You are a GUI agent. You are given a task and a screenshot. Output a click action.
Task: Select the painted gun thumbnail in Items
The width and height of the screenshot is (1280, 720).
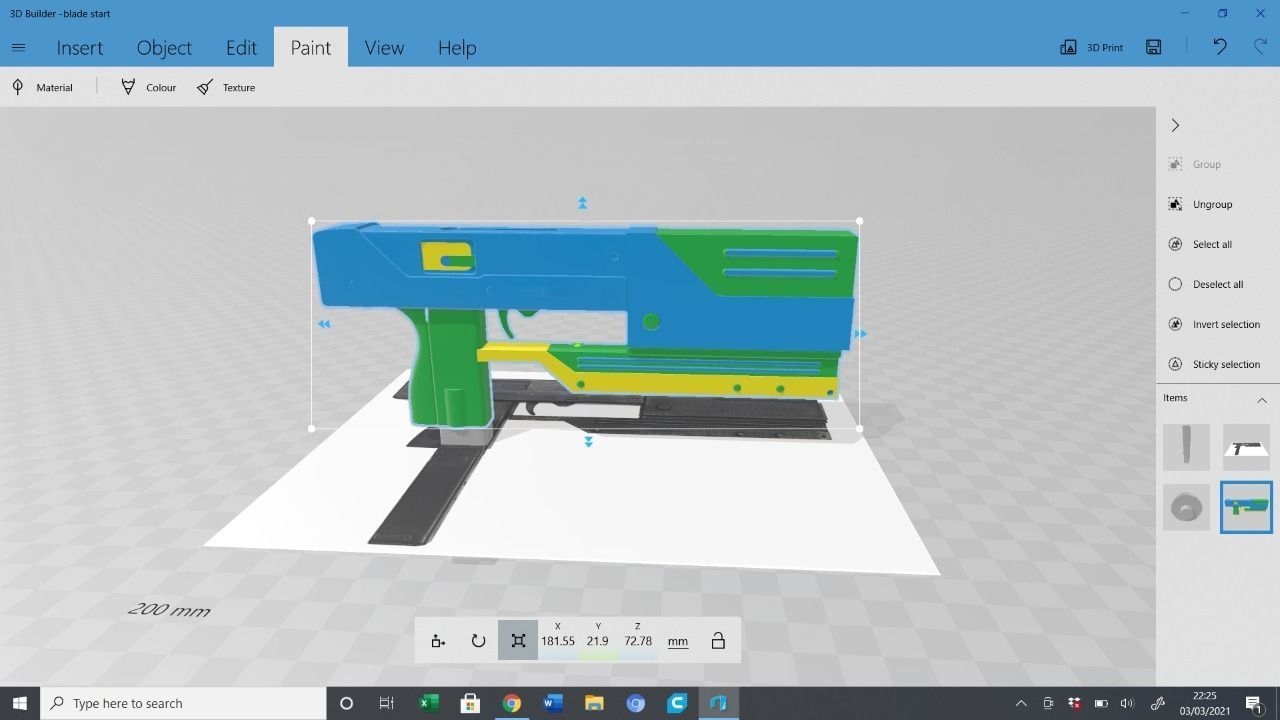(1245, 507)
